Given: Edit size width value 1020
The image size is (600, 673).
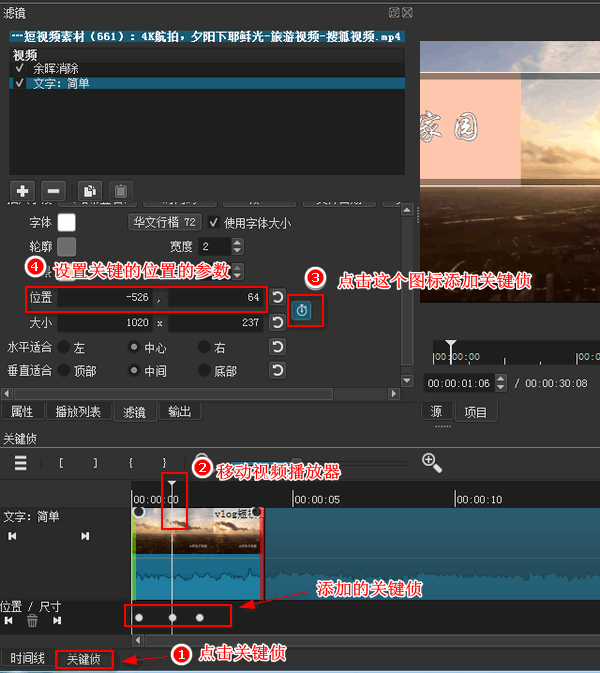Looking at the screenshot, I should point(105,322).
